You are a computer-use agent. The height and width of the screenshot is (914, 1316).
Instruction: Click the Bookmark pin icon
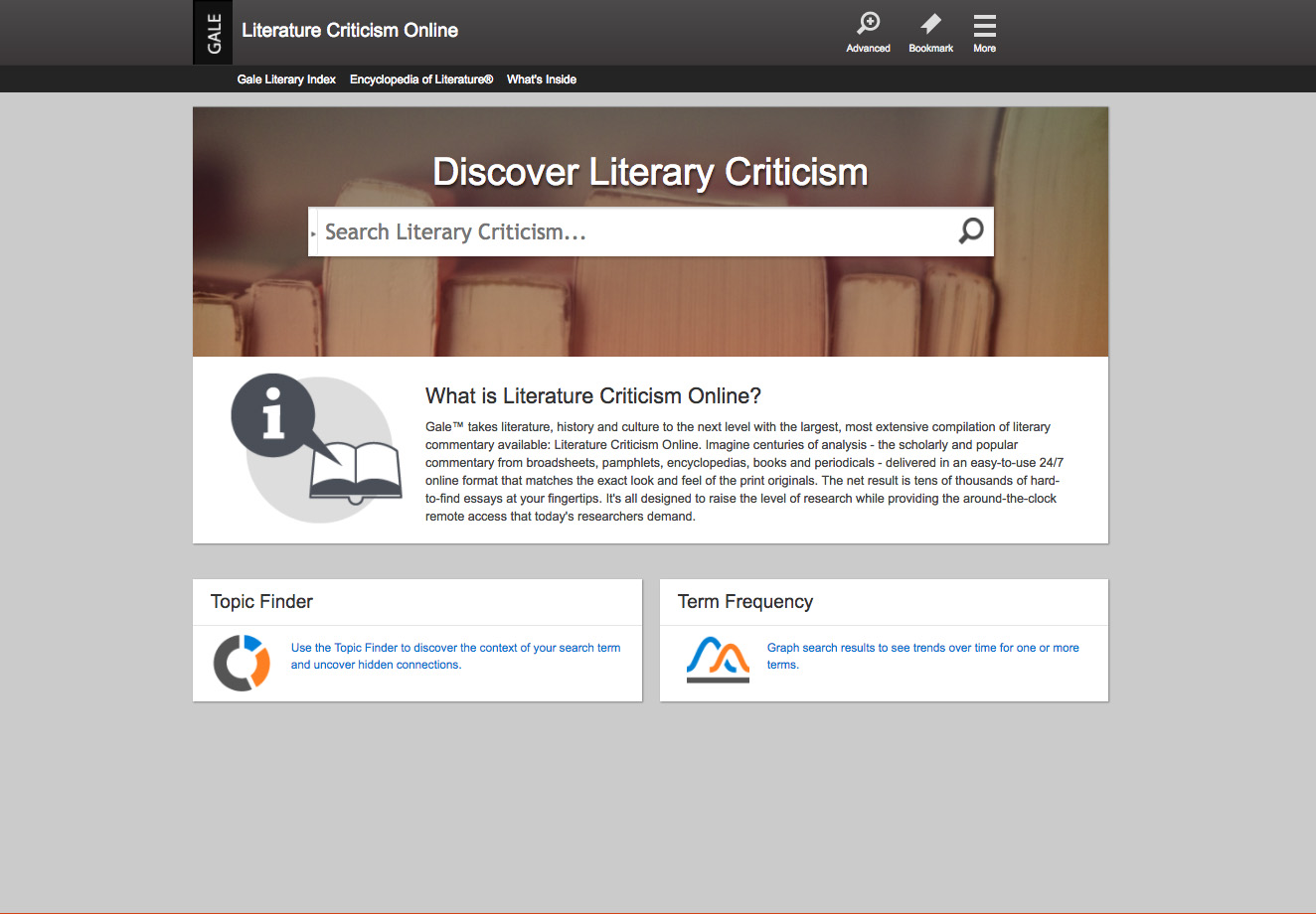point(930,24)
